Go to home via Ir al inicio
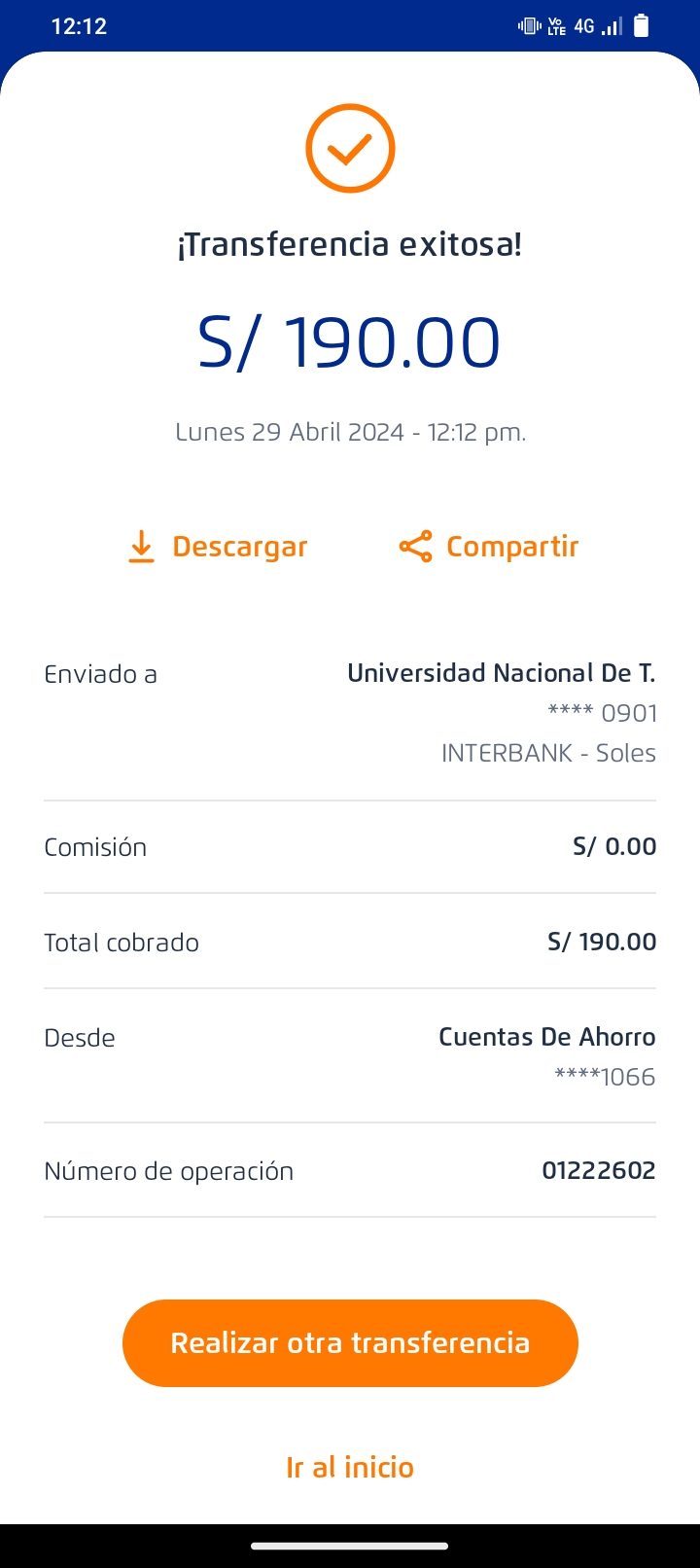 [x=350, y=1467]
